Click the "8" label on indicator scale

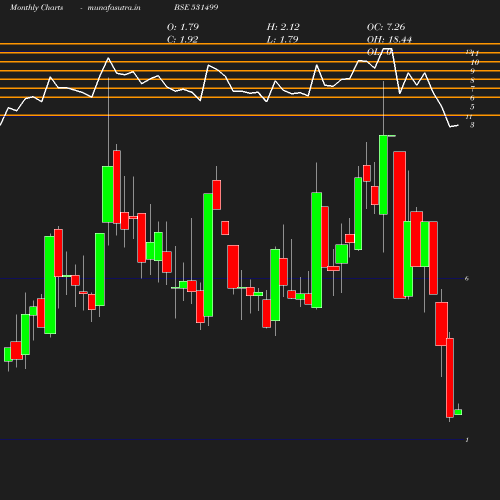[472, 80]
